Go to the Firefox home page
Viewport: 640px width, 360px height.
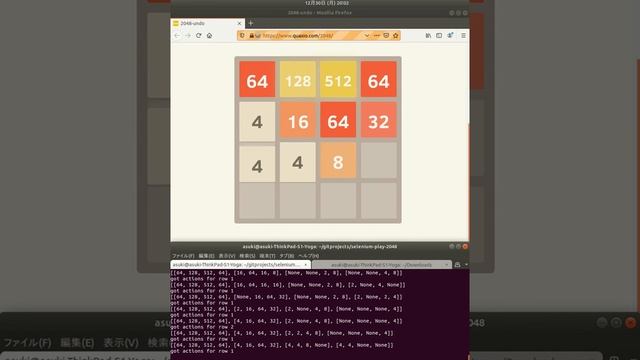(209, 36)
